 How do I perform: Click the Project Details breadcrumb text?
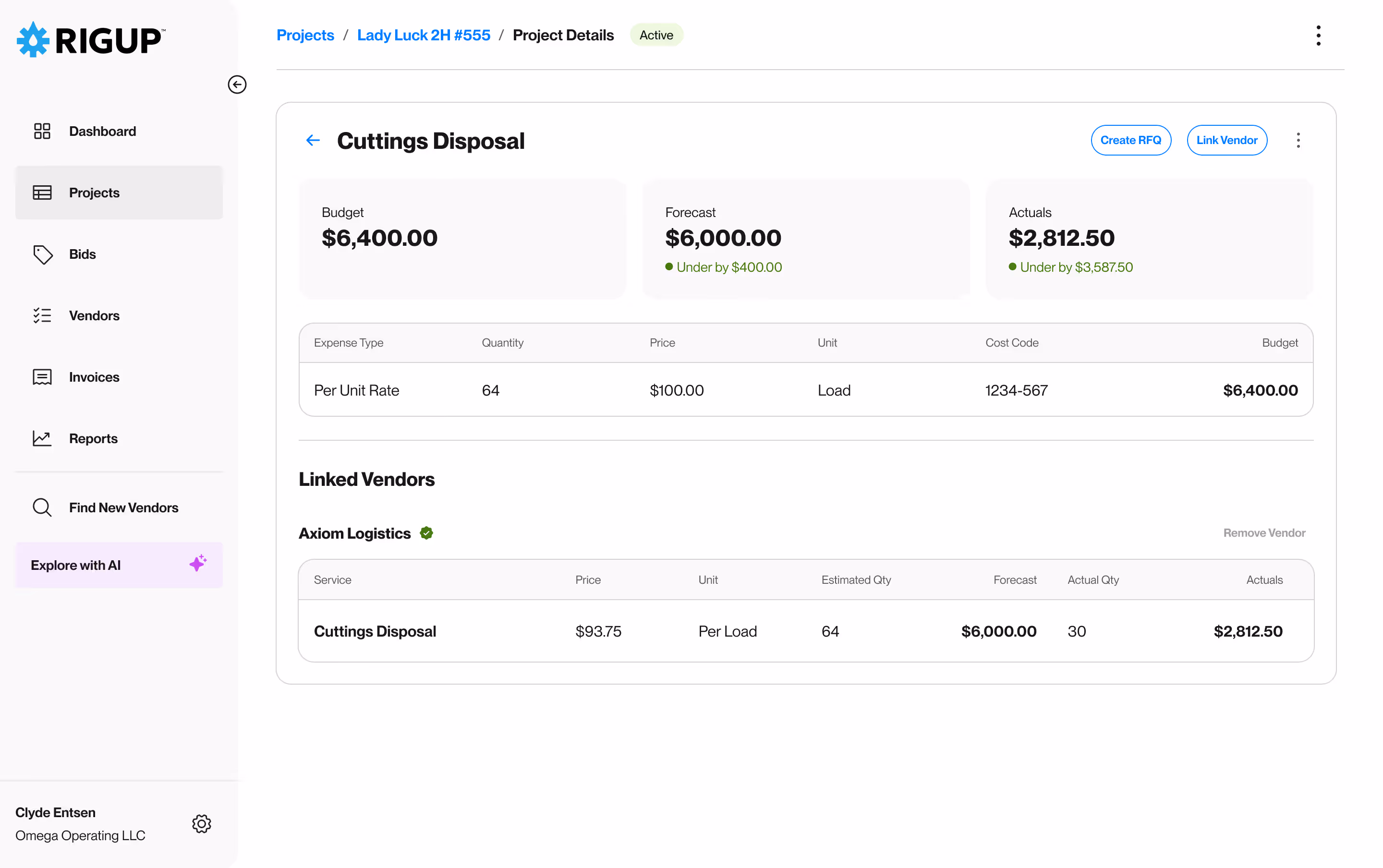[563, 35]
